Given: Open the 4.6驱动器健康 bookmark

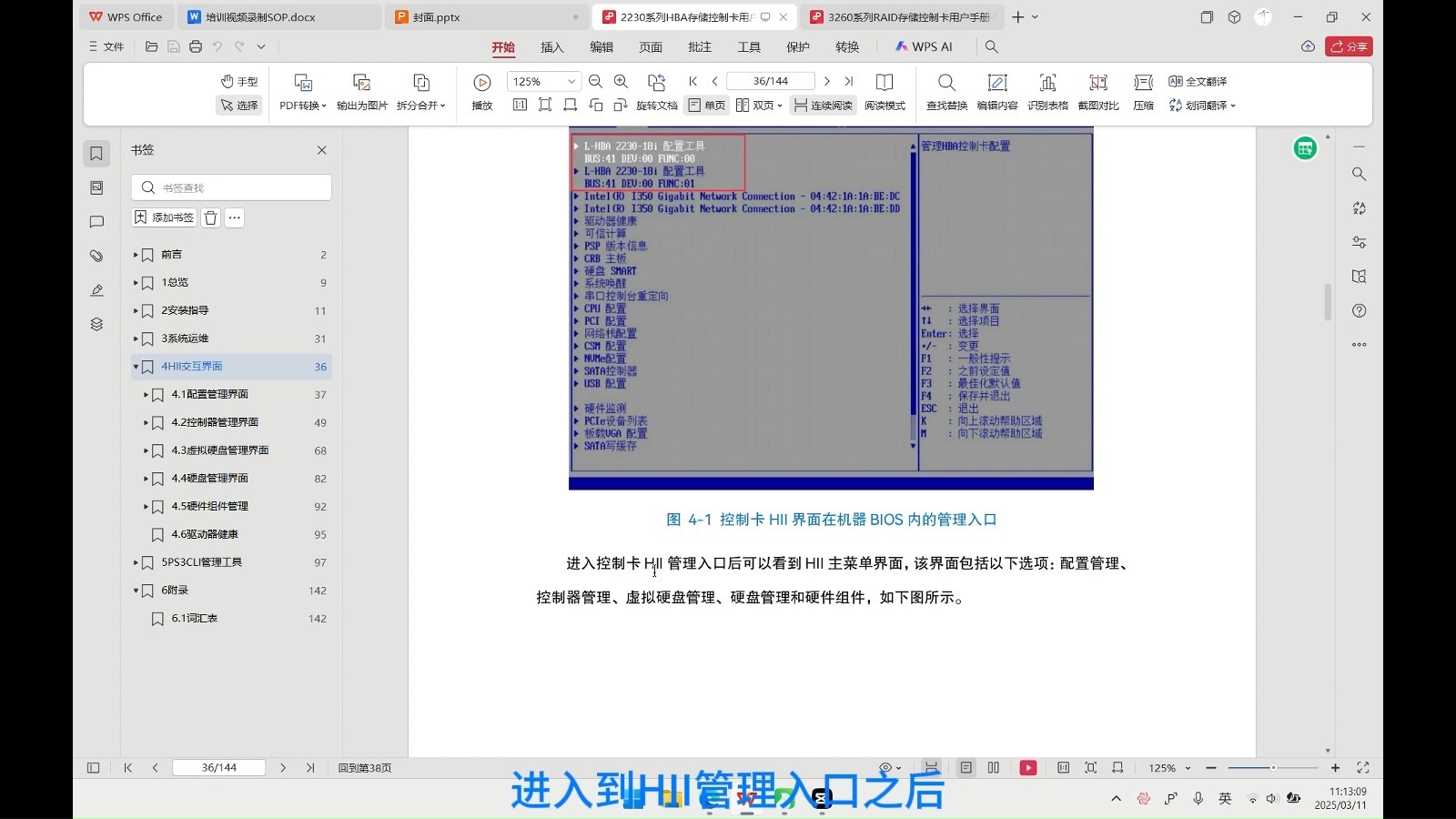Looking at the screenshot, I should tap(205, 535).
